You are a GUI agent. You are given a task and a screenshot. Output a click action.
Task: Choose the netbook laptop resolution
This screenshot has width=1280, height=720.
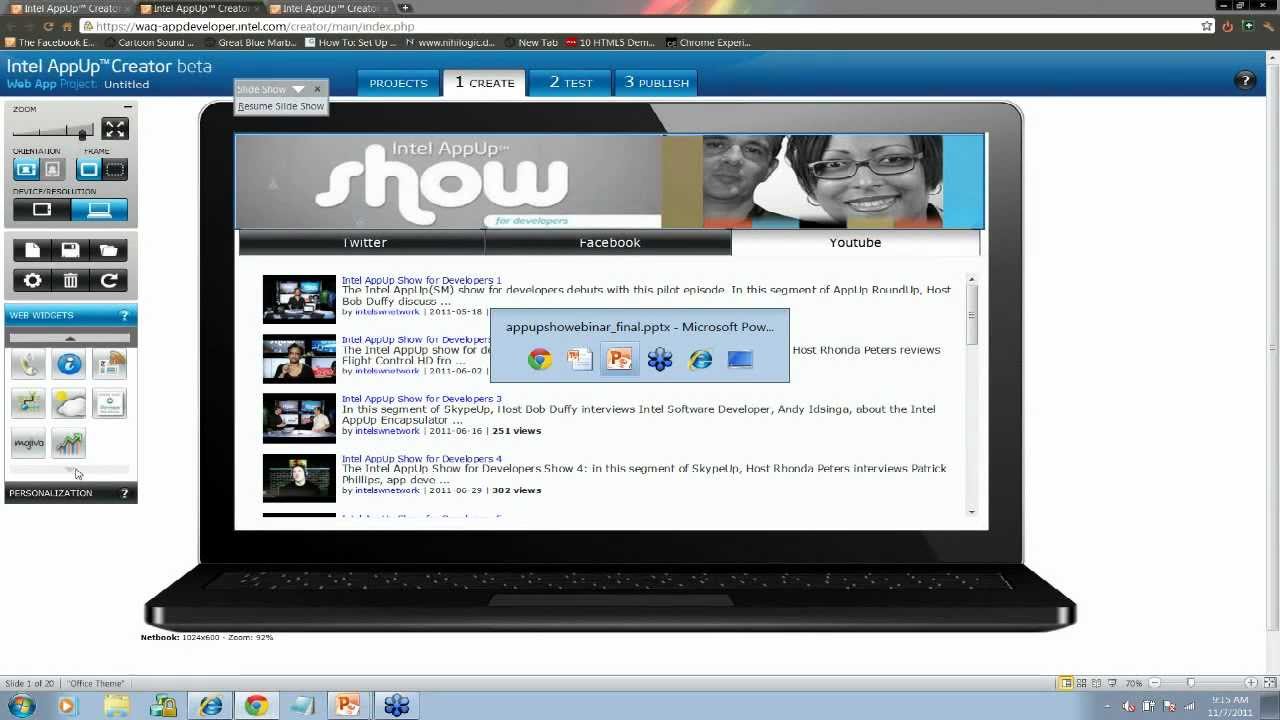coord(99,210)
